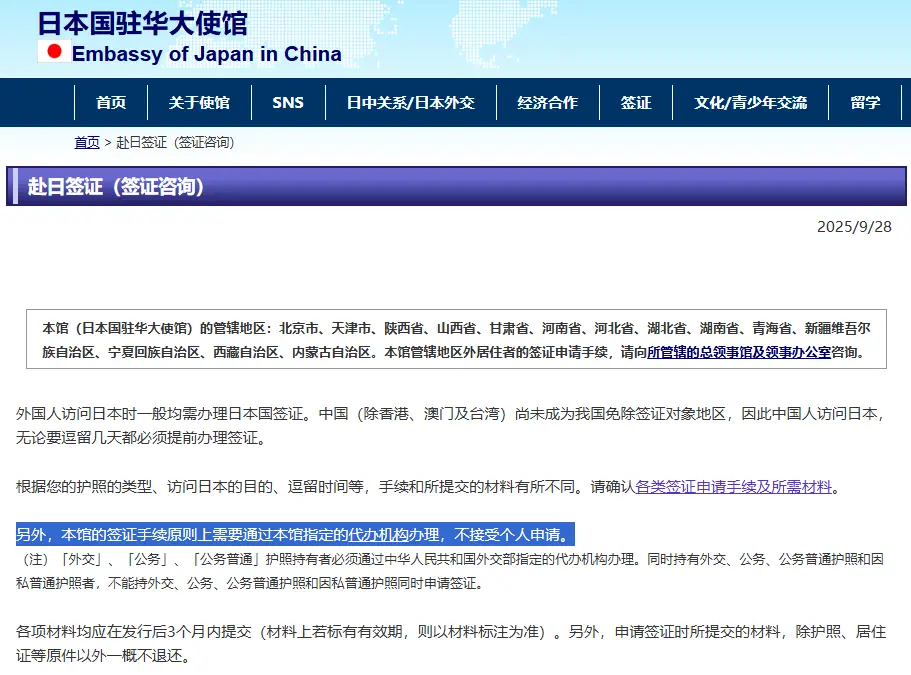
Task: Click the 2025/9/28 date text
Action: pos(854,226)
